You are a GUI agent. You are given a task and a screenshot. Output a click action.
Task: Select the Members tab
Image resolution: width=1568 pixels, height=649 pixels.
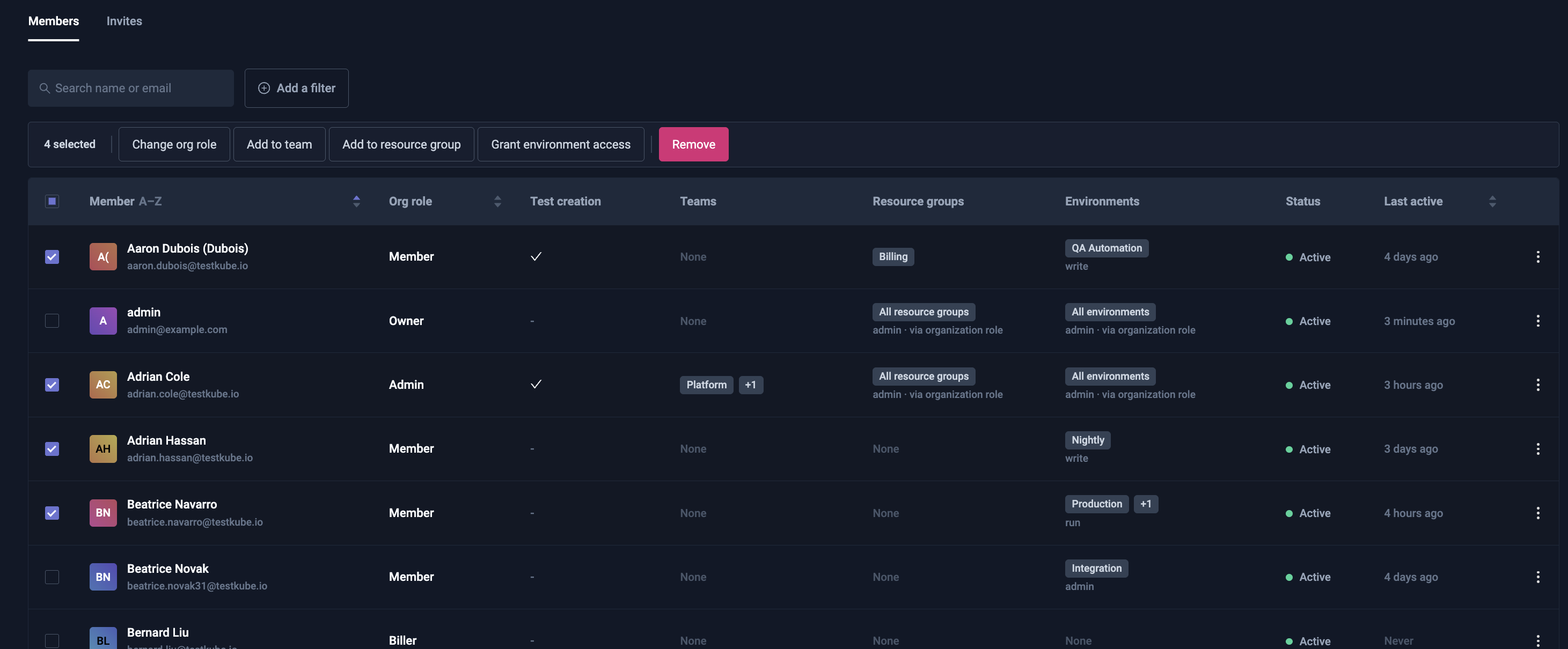tap(54, 21)
